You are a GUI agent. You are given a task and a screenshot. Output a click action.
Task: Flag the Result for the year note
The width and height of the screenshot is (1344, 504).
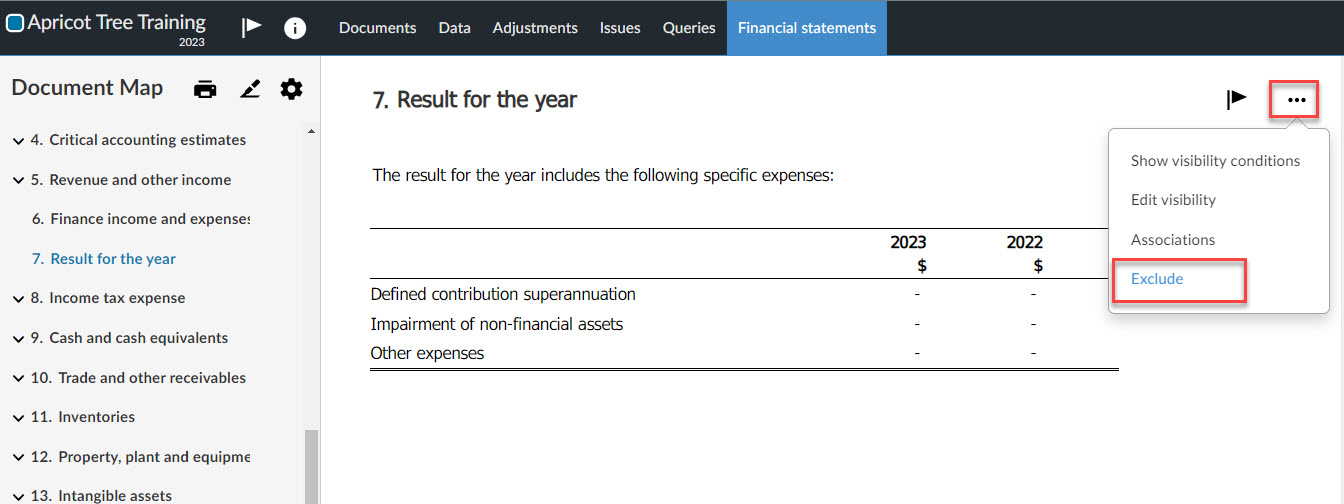coord(1237,98)
